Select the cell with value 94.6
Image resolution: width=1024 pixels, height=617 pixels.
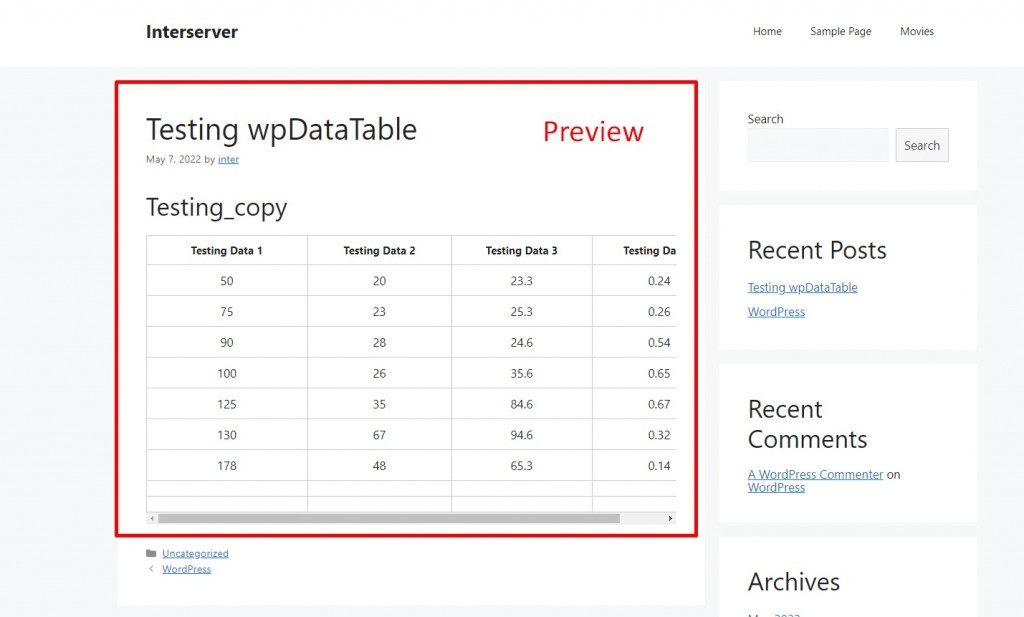tap(522, 435)
